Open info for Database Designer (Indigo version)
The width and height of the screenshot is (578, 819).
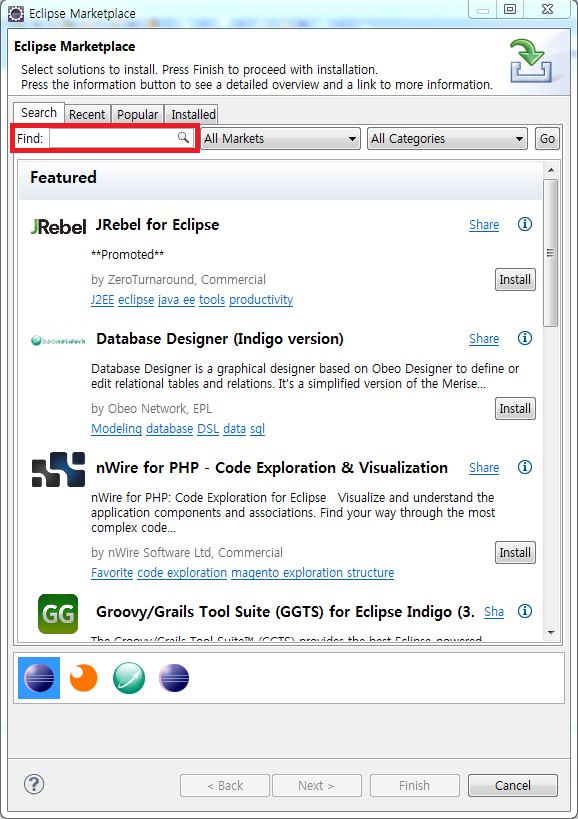click(x=525, y=338)
